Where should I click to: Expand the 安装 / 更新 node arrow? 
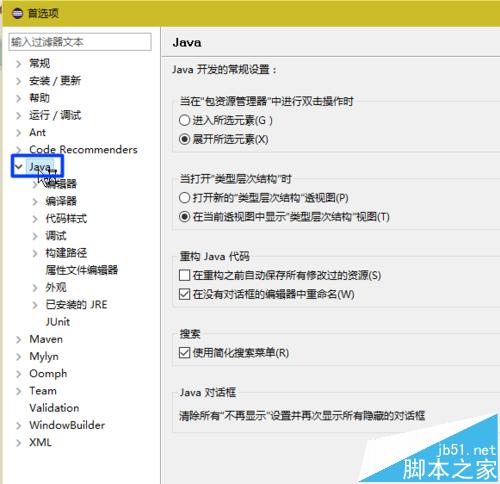(19, 81)
